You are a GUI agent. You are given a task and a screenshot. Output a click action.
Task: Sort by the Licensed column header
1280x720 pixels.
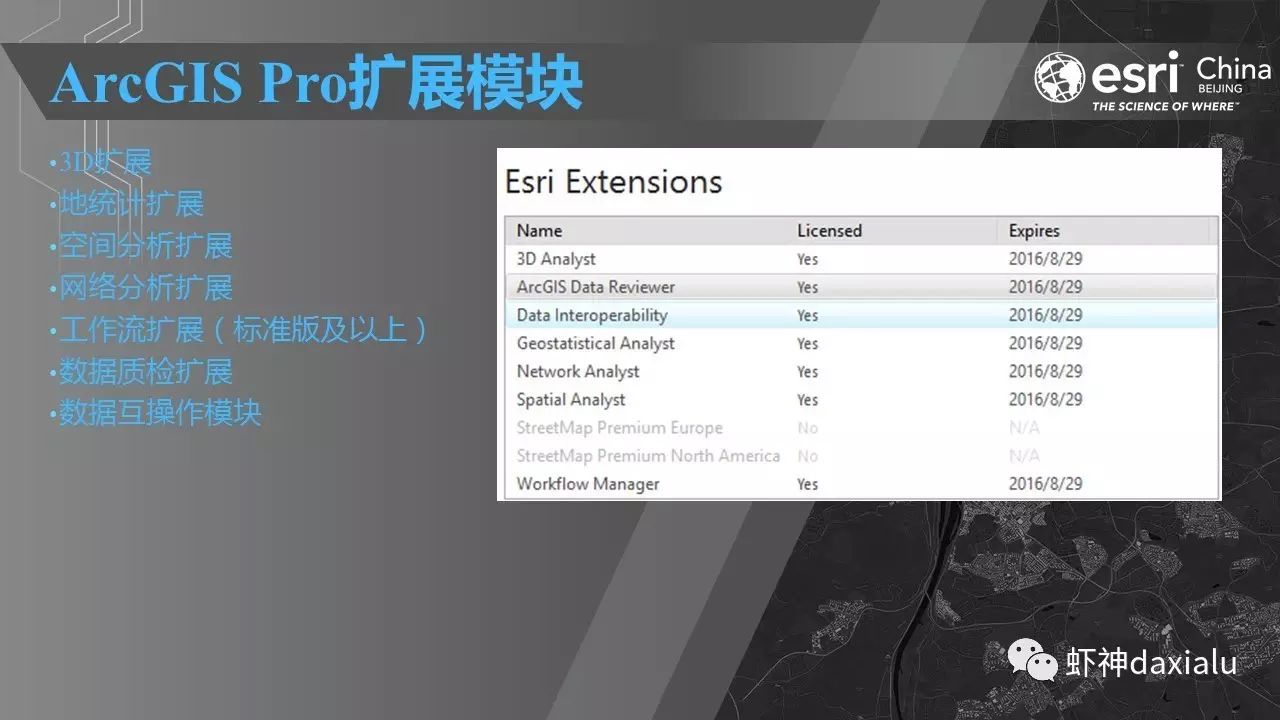829,230
